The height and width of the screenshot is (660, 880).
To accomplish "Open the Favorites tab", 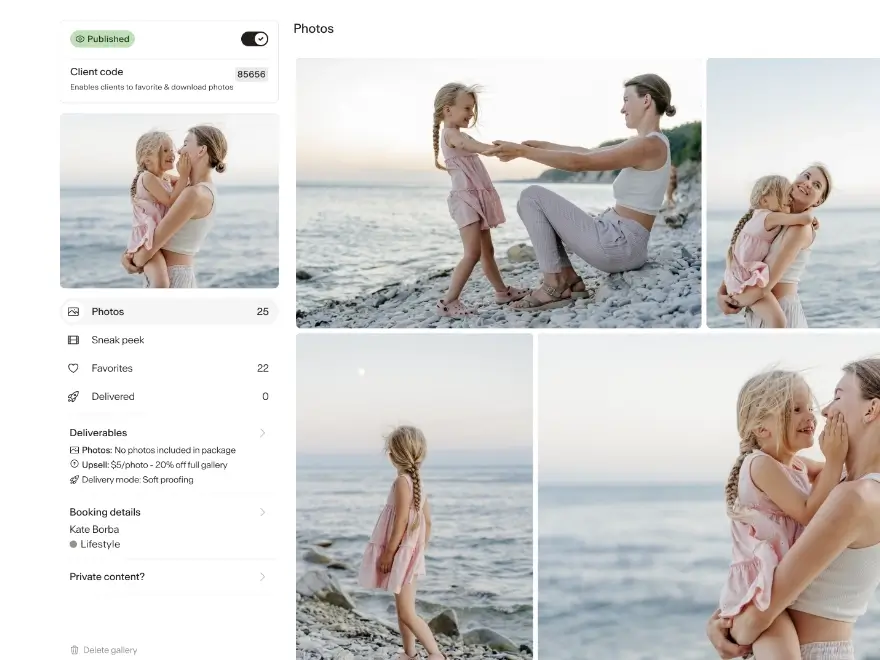I will tap(112, 368).
